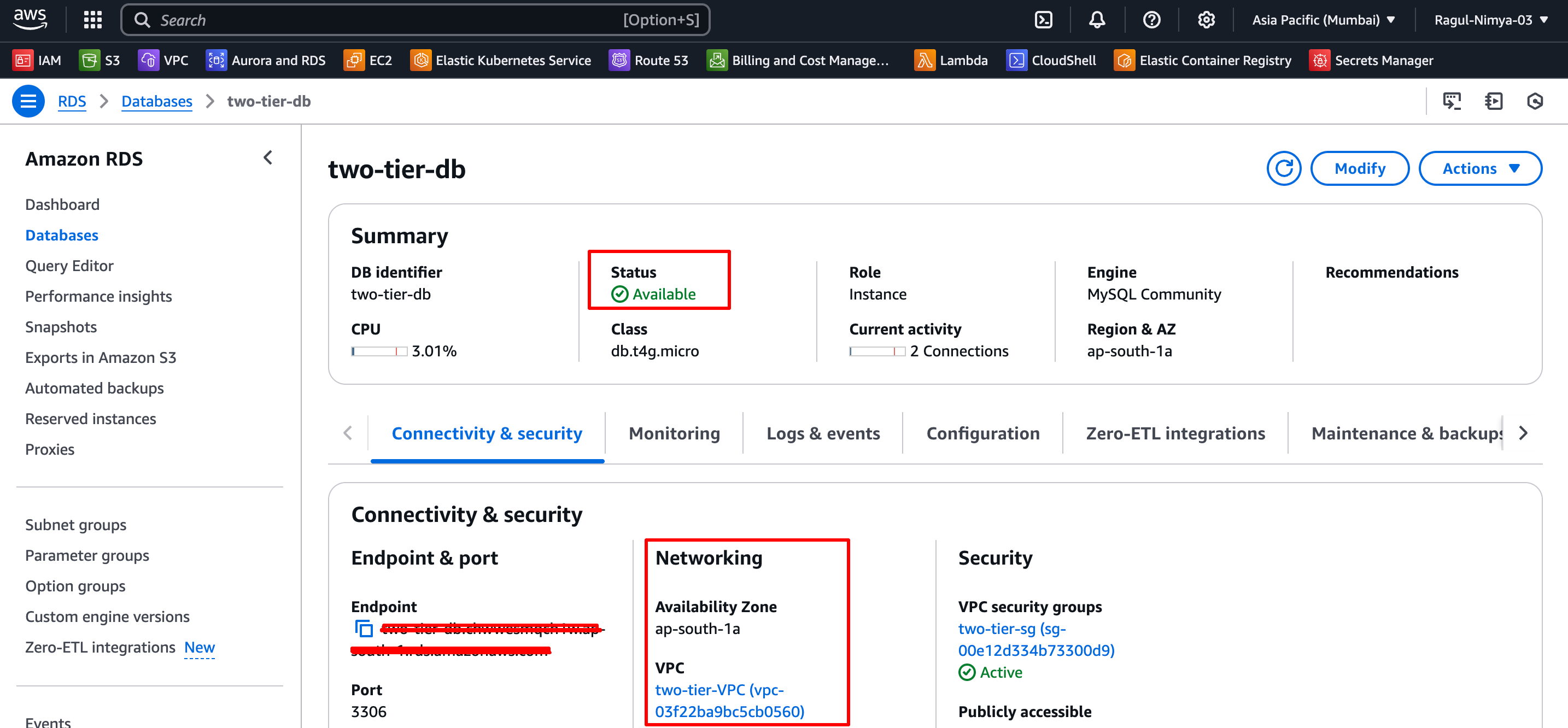The image size is (1568, 728).
Task: Open the notifications bell icon
Action: coord(1097,20)
